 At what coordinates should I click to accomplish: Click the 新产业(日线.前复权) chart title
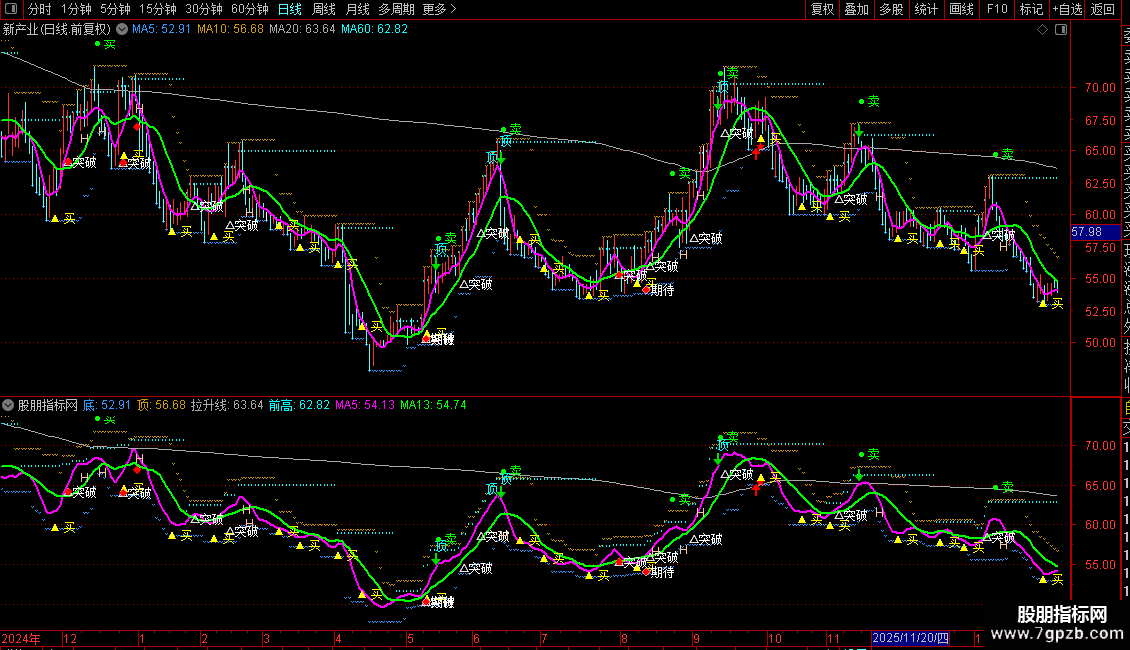coord(57,29)
